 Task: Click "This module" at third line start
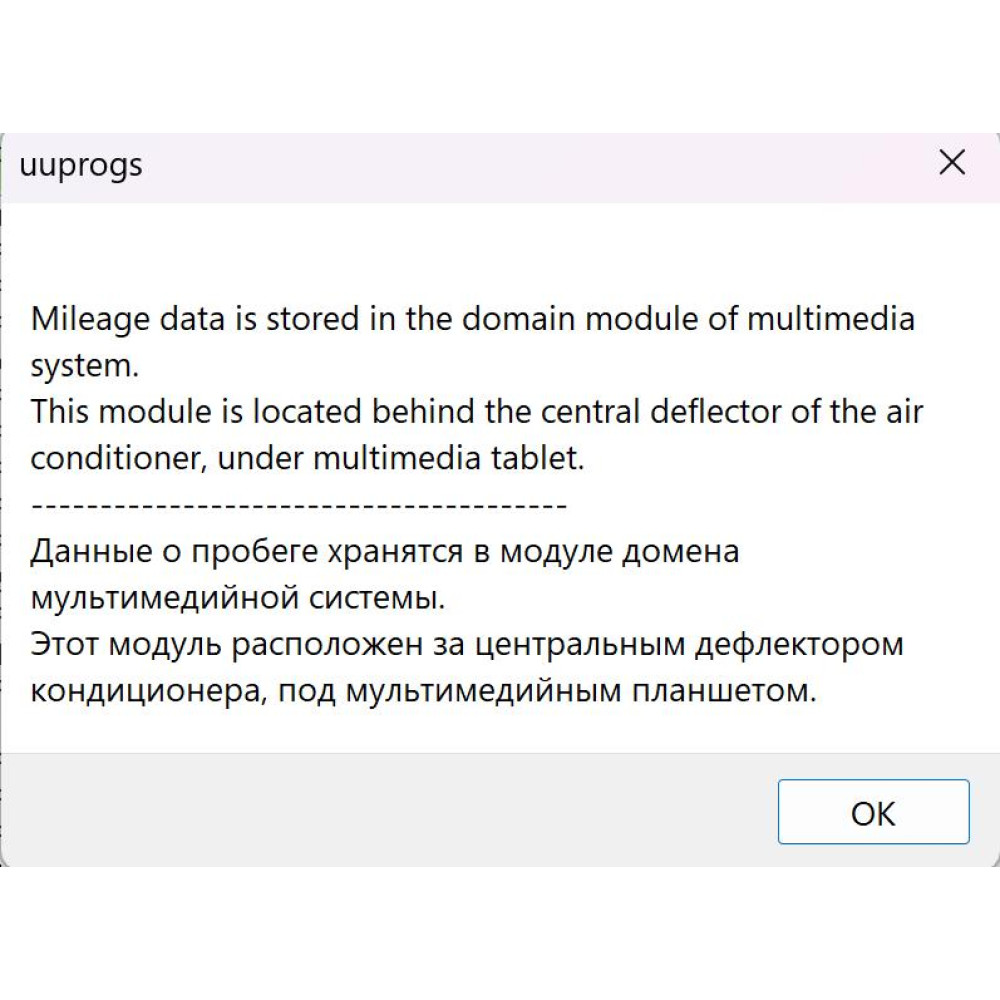[x=121, y=411]
